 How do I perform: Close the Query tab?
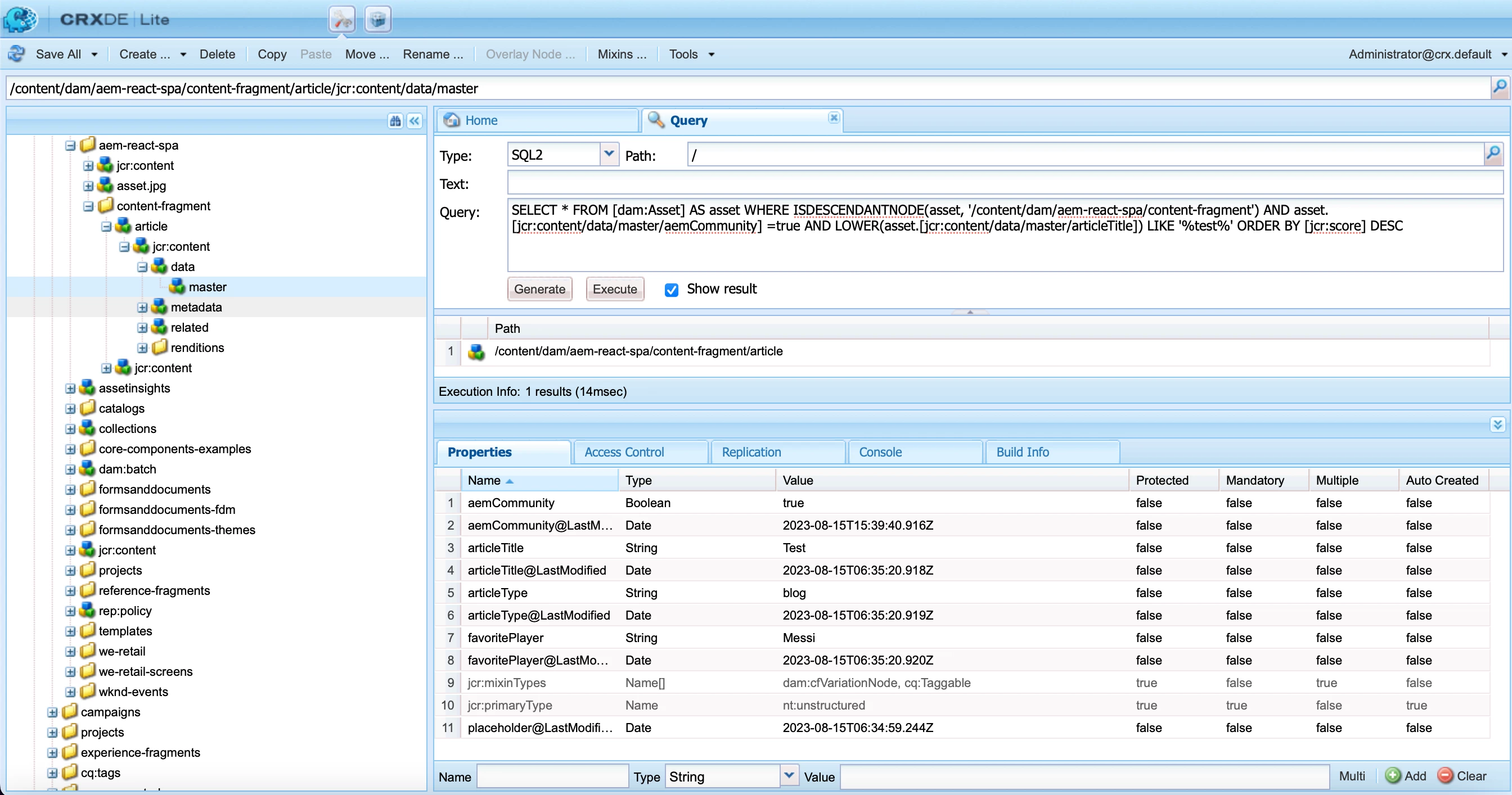834,118
